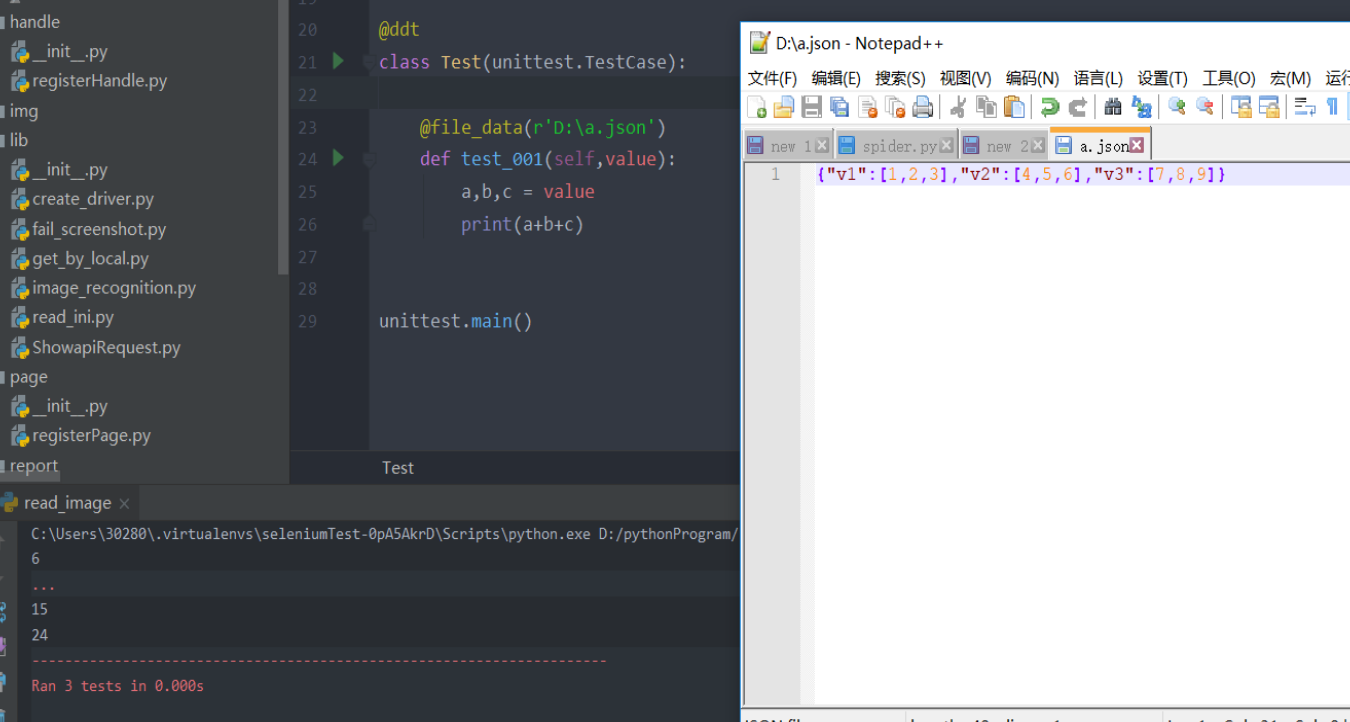Toggle word wrap icon in Notepad++
The image size is (1350, 722).
pos(1305,107)
